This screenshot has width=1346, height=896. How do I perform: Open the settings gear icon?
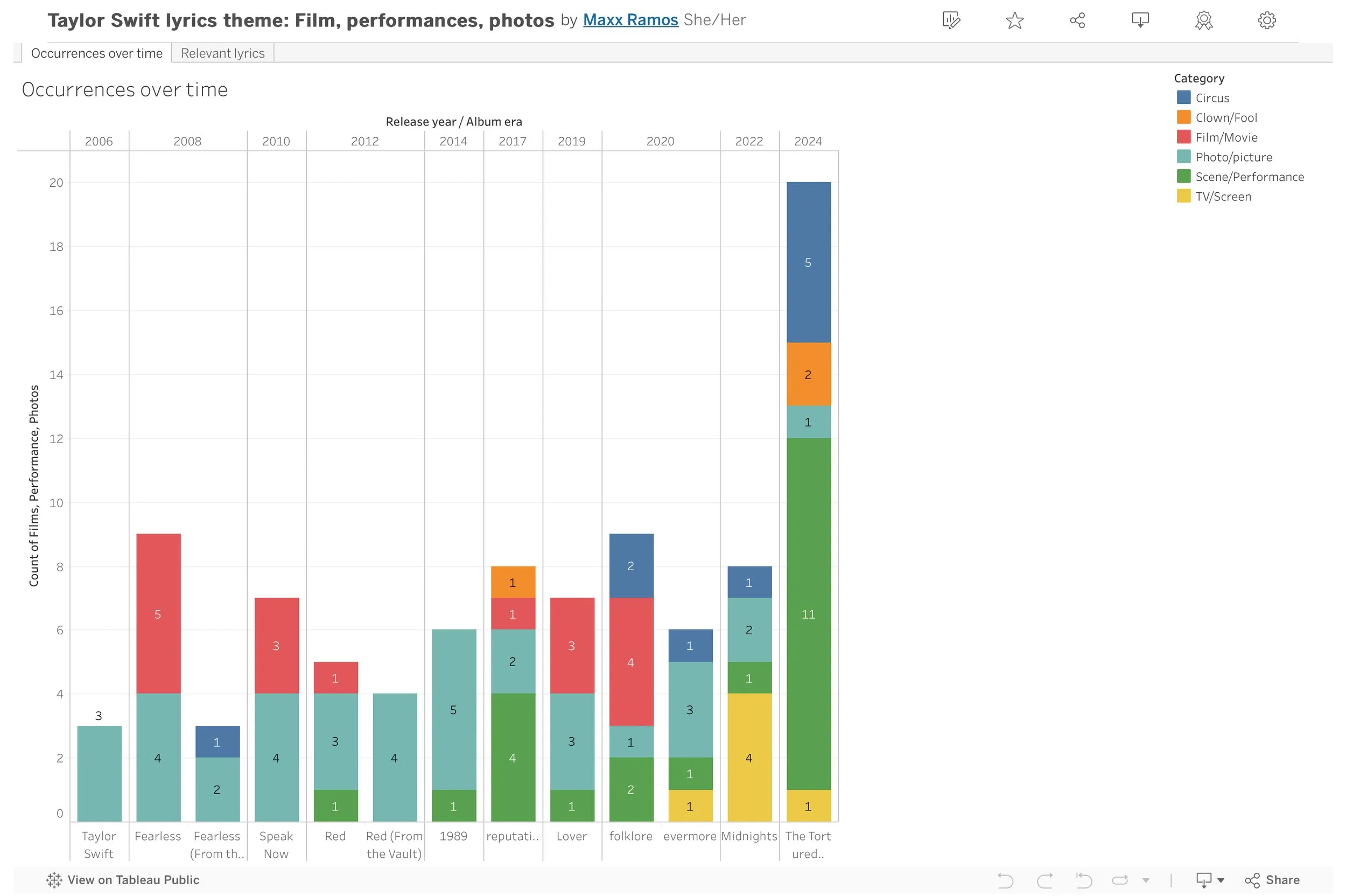(1267, 20)
